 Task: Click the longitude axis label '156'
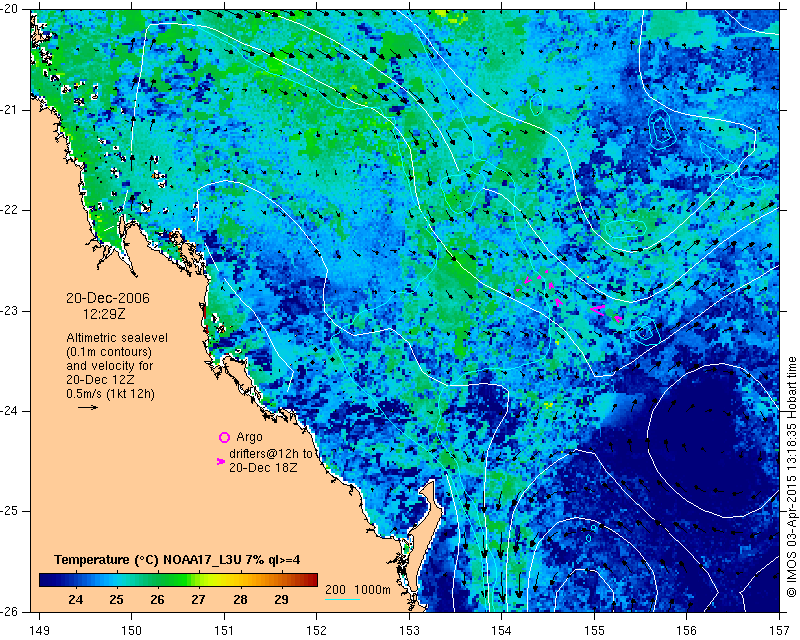pos(687,631)
